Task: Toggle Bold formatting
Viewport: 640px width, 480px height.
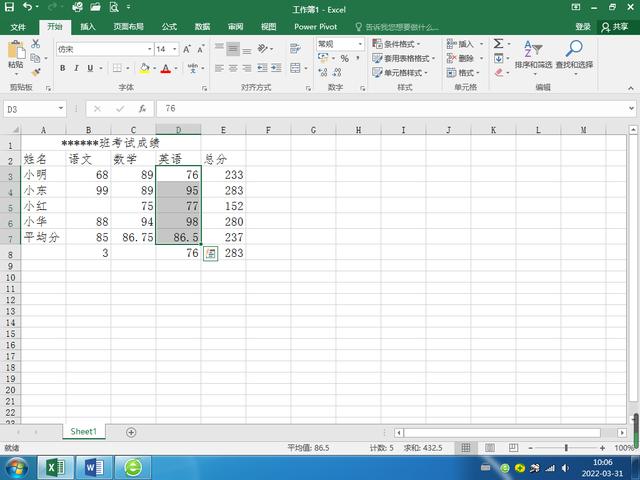Action: tap(62, 68)
